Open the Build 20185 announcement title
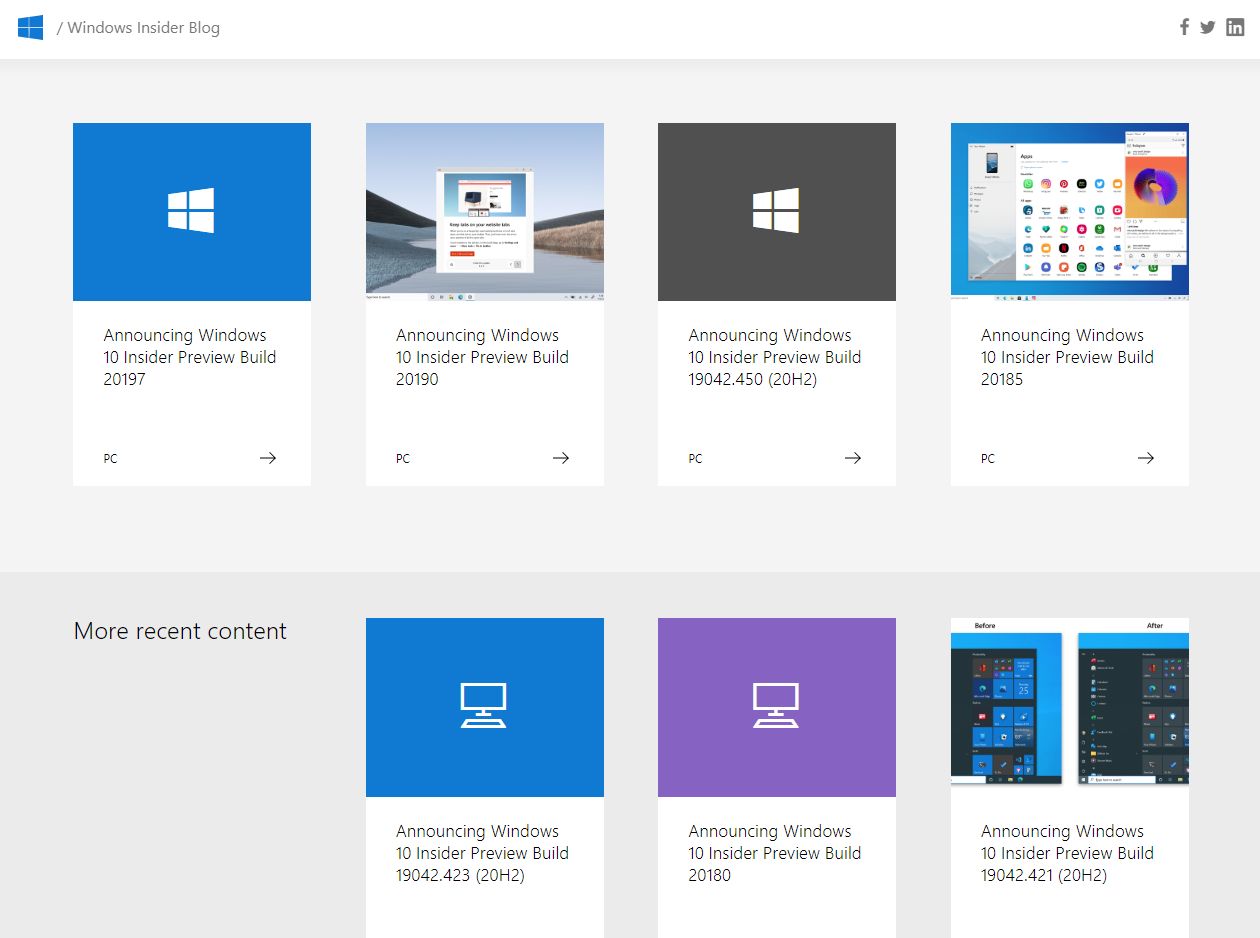The width and height of the screenshot is (1260, 938). coord(1068,357)
